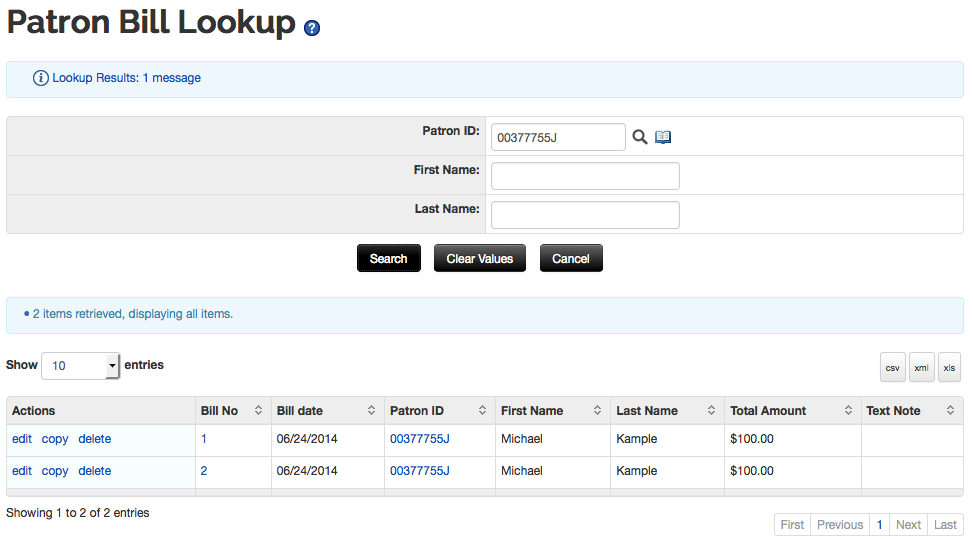Cancel the patron bill lookup

point(571,258)
